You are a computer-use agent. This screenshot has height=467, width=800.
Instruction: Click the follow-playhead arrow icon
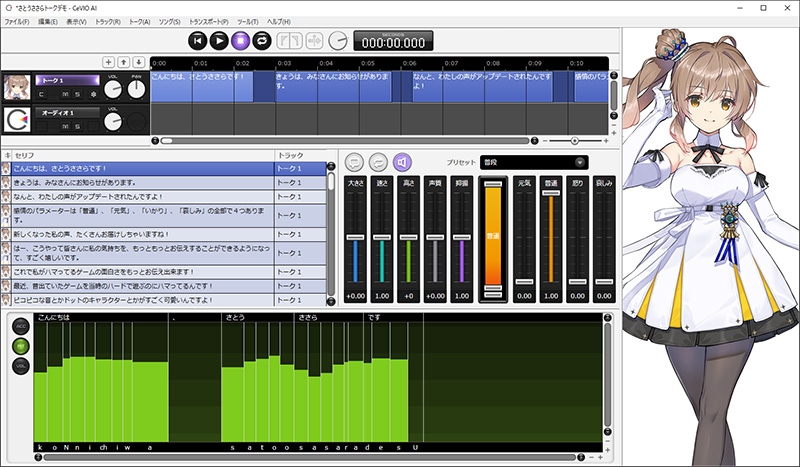315,40
